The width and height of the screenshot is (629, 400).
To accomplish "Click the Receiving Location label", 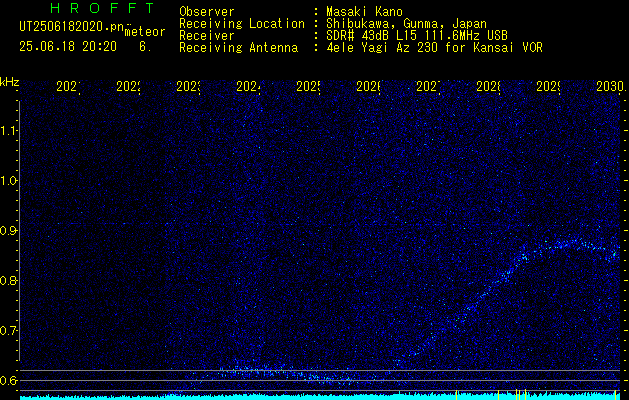I will 242,24.
